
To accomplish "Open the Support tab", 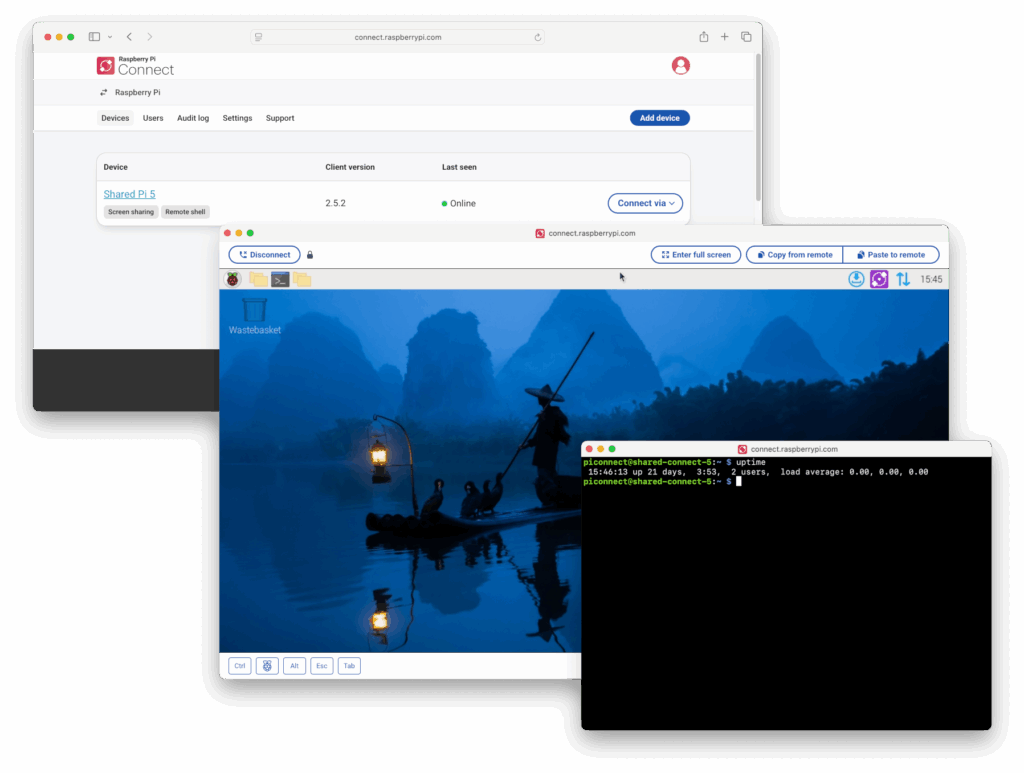I will (280, 118).
